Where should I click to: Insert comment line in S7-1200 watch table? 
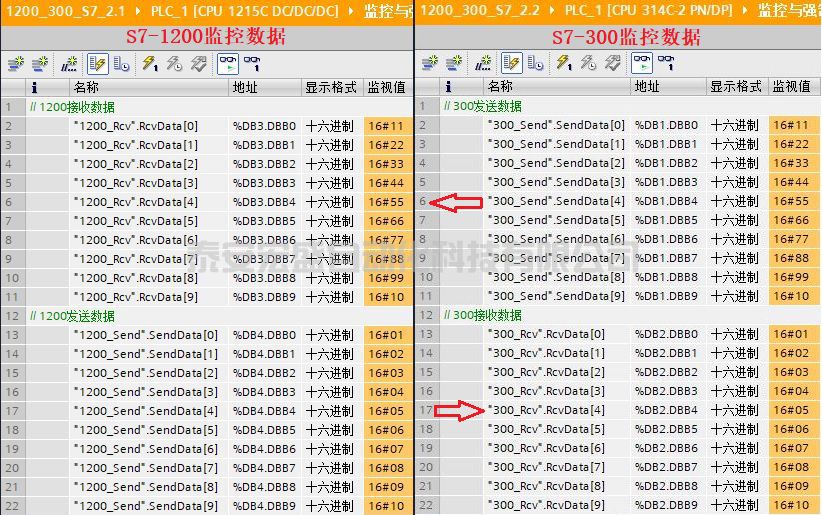[69, 64]
